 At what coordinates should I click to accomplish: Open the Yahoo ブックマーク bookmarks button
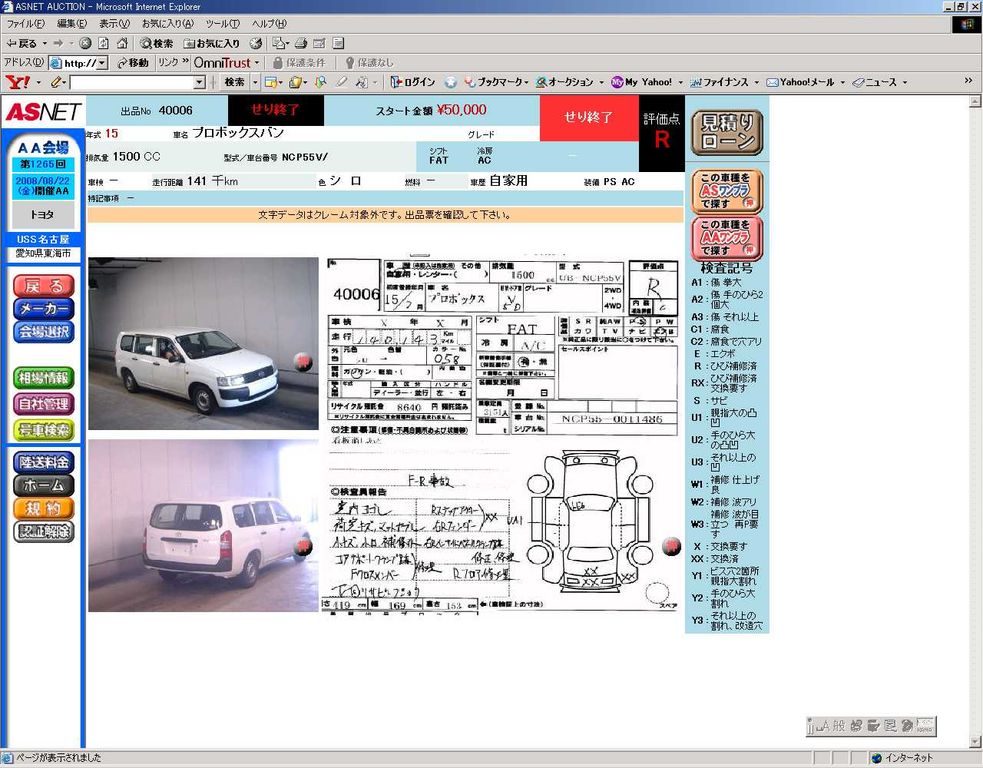[x=494, y=82]
